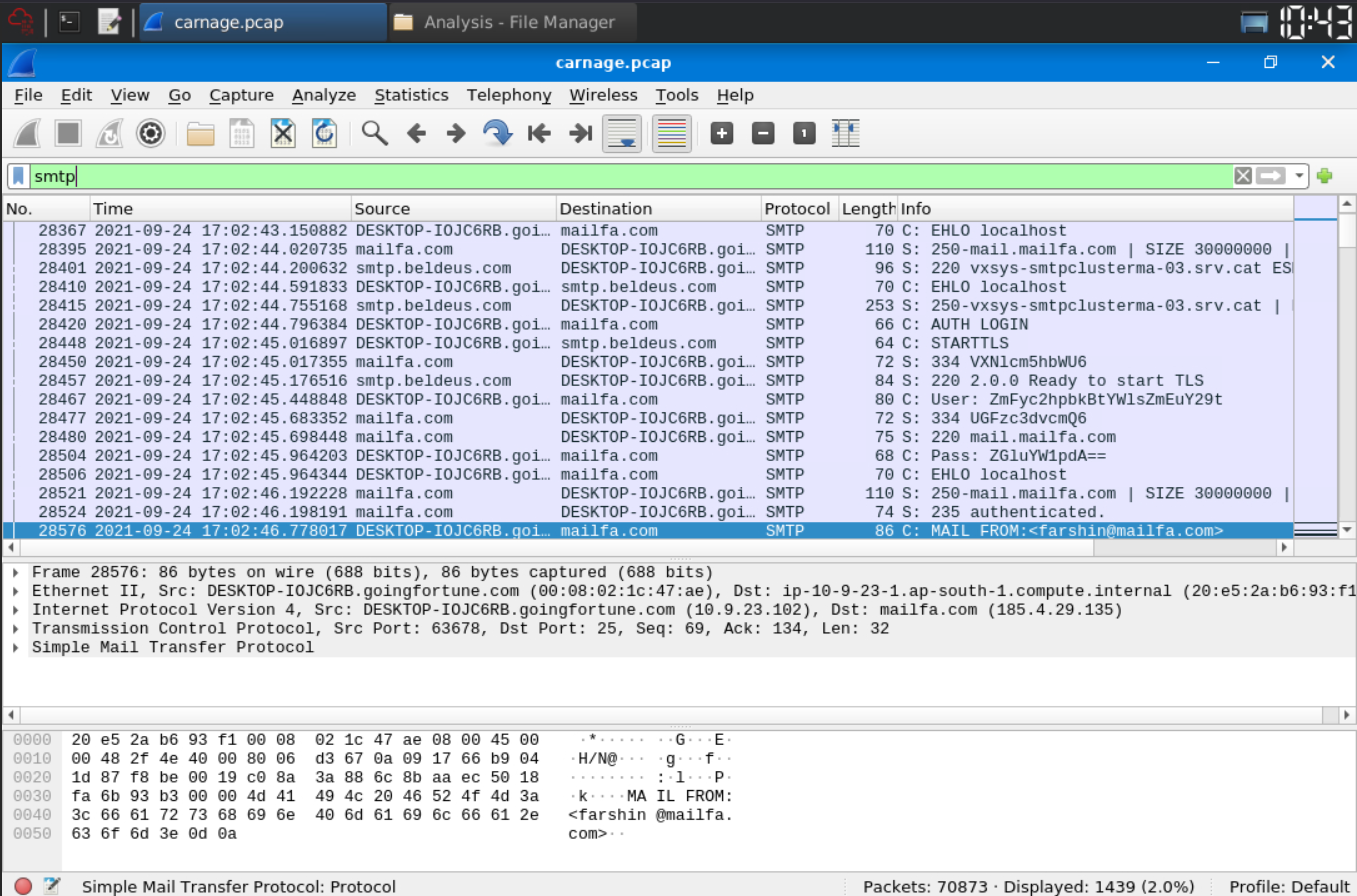This screenshot has height=896, width=1357.
Task: Go back in packet history
Action: click(x=416, y=133)
